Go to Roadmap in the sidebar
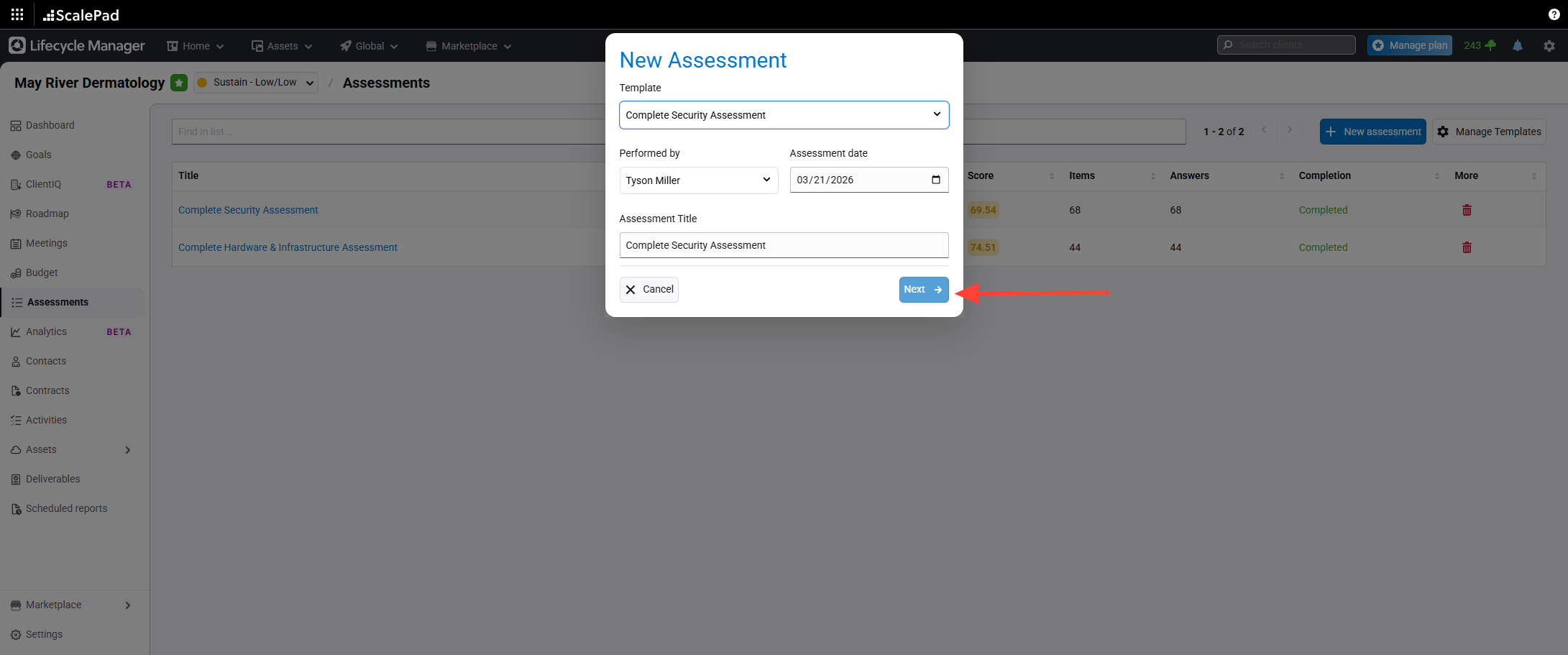 [47, 214]
